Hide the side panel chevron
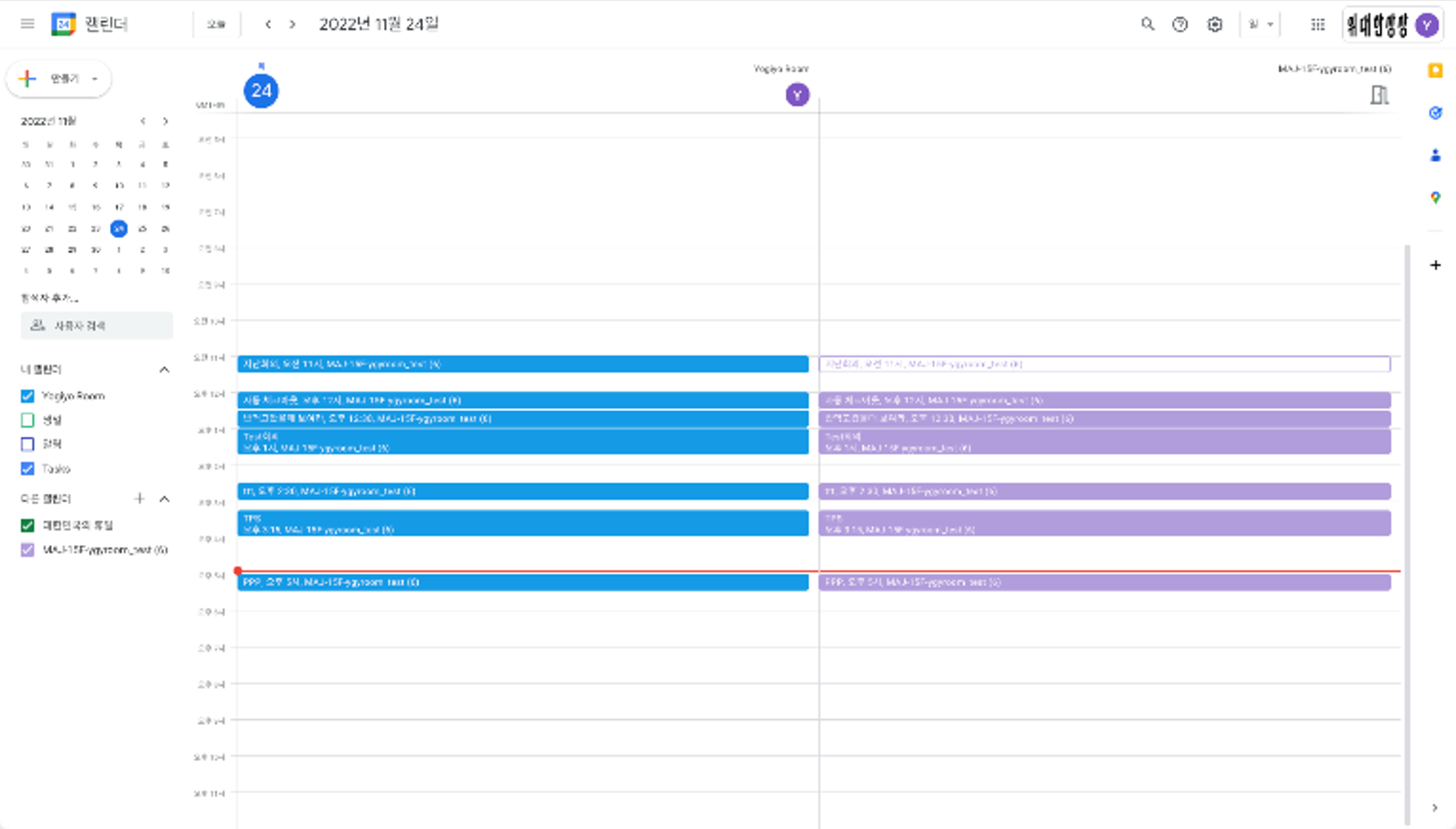Viewport: 1456px width, 829px height. pyautogui.click(x=1435, y=808)
